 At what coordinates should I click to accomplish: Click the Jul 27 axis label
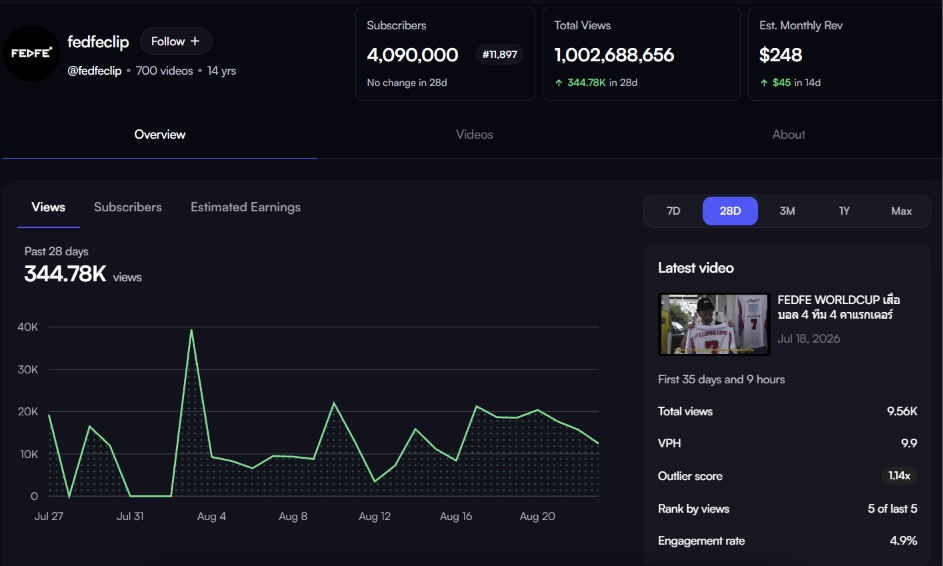click(x=49, y=516)
